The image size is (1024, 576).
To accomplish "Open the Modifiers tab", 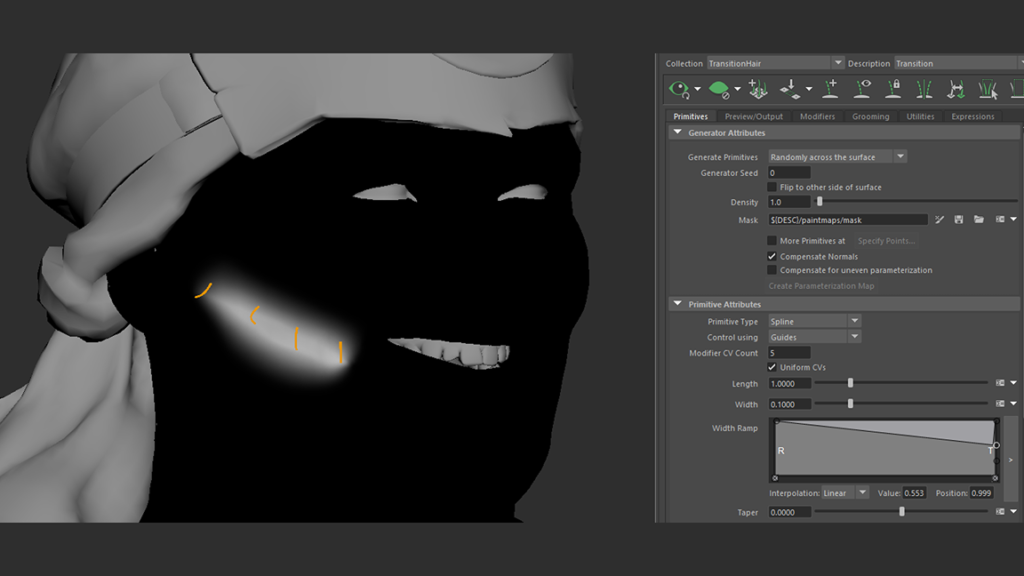I will pos(817,116).
